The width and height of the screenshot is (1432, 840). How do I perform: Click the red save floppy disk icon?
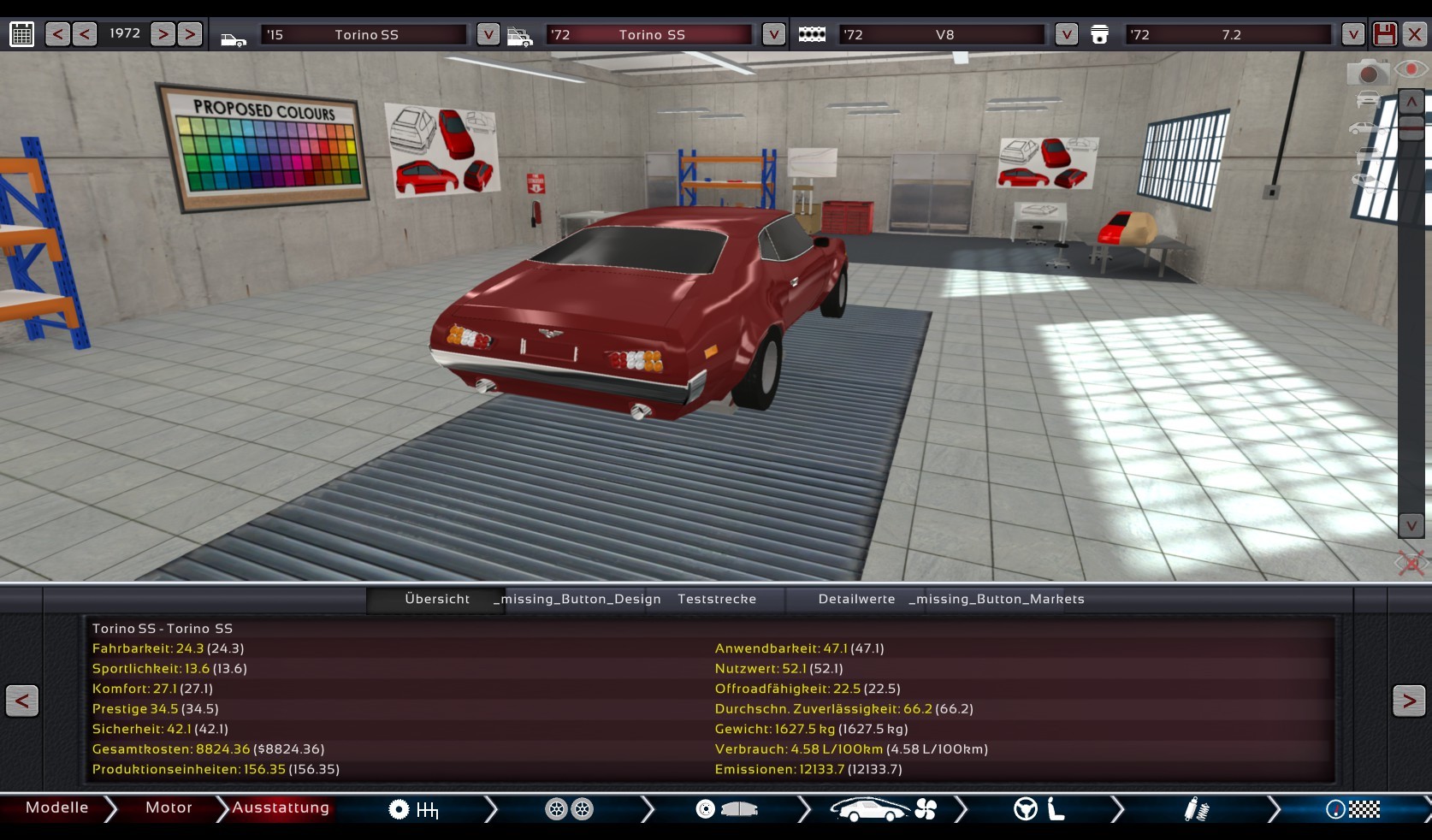point(1384,34)
